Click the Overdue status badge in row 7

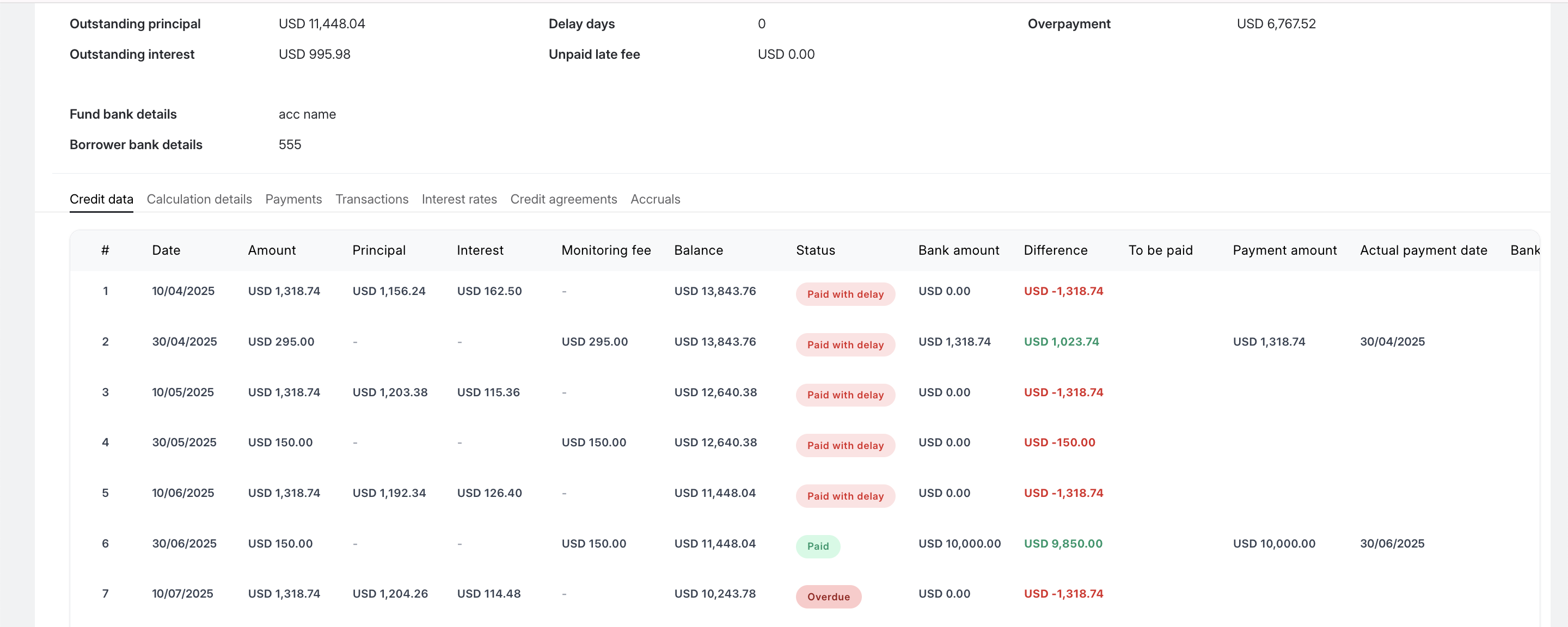[828, 597]
